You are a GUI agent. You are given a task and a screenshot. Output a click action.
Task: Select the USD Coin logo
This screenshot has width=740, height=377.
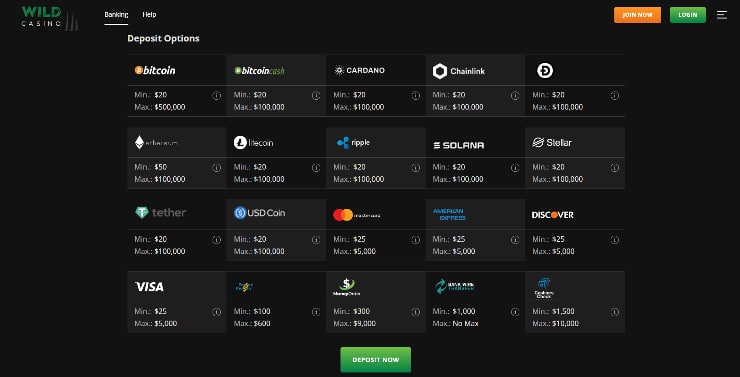coord(260,213)
